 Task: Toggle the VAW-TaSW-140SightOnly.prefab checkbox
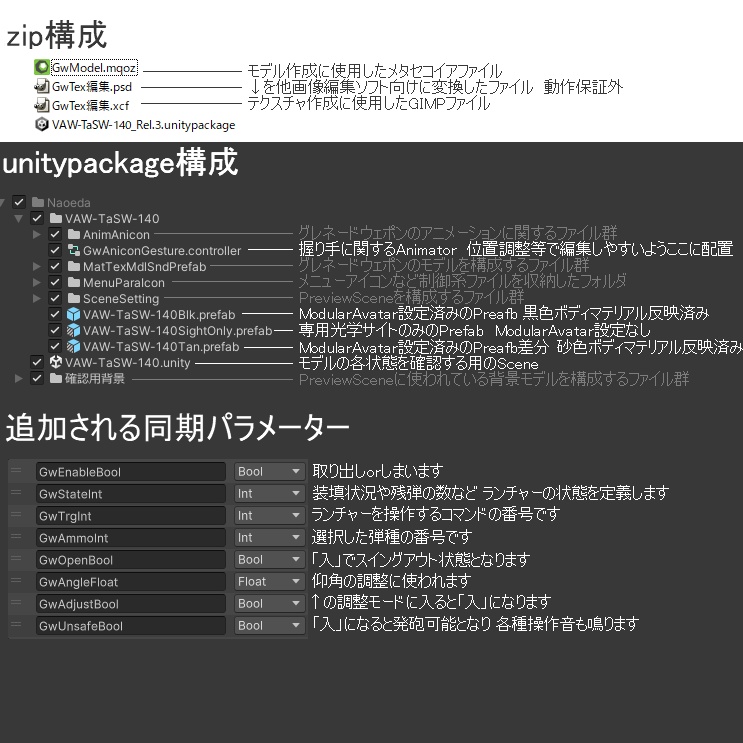pos(55,330)
